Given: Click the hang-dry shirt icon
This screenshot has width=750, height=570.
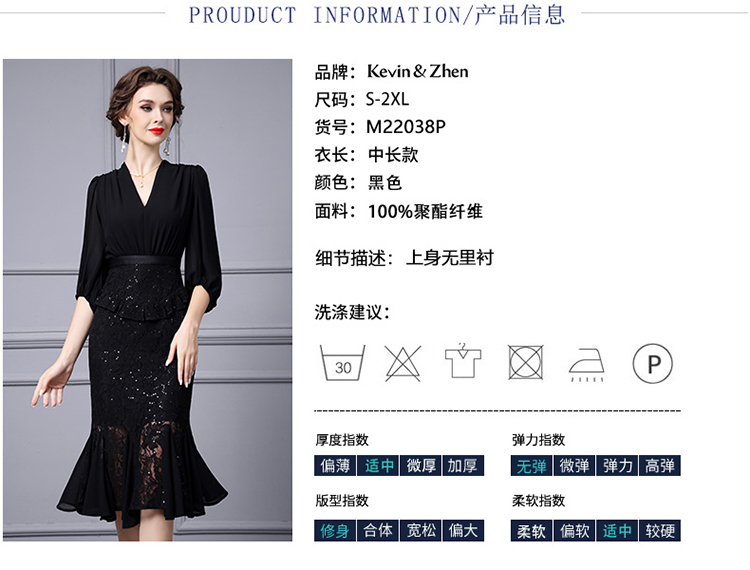Looking at the screenshot, I should point(463,361).
